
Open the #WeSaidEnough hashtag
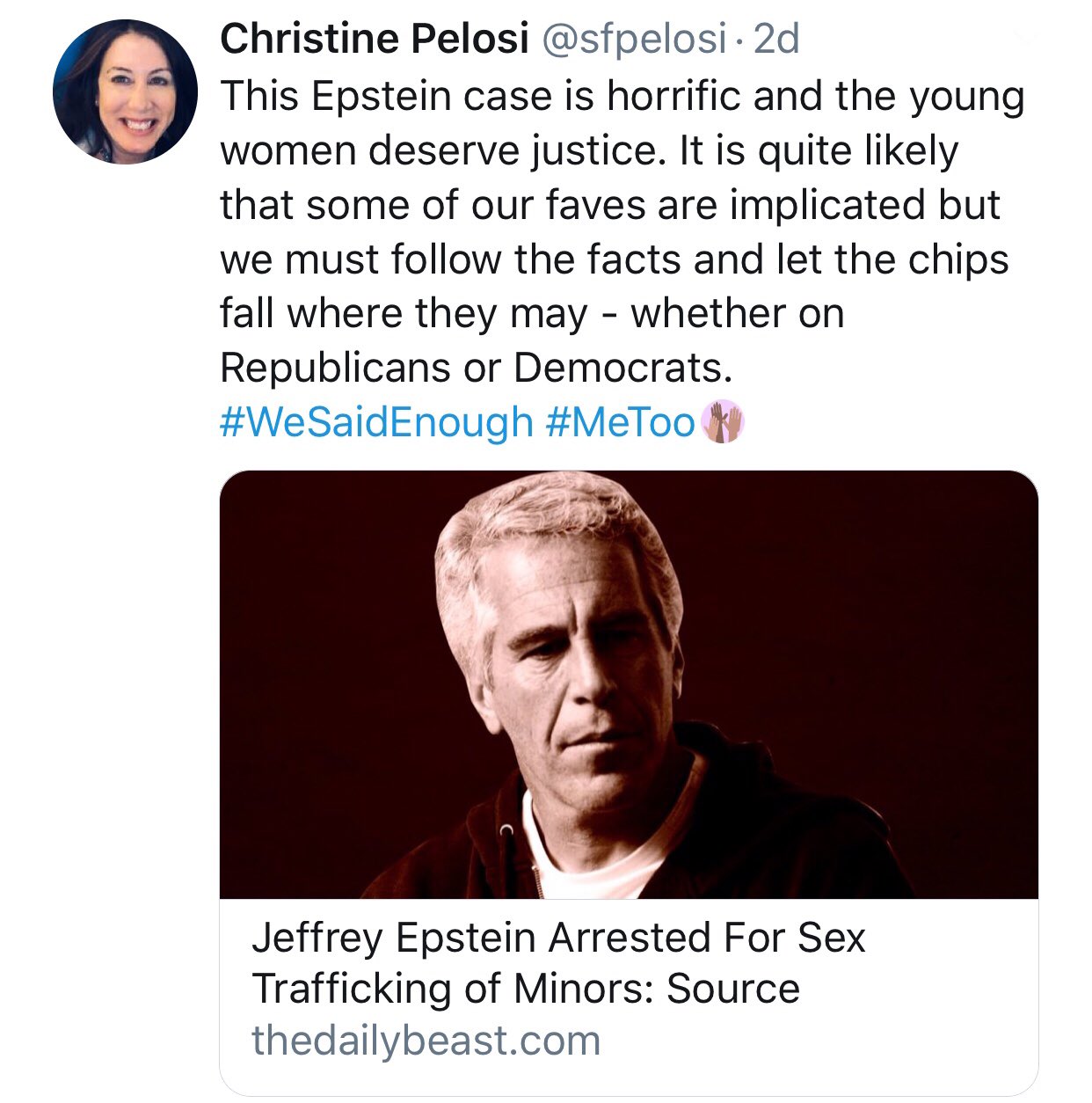[x=376, y=422]
